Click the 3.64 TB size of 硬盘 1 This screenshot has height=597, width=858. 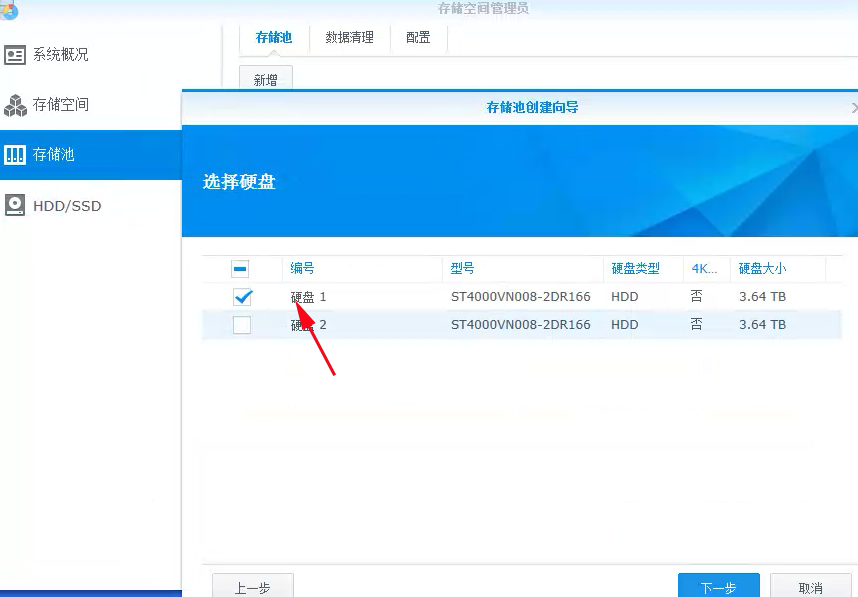[762, 297]
